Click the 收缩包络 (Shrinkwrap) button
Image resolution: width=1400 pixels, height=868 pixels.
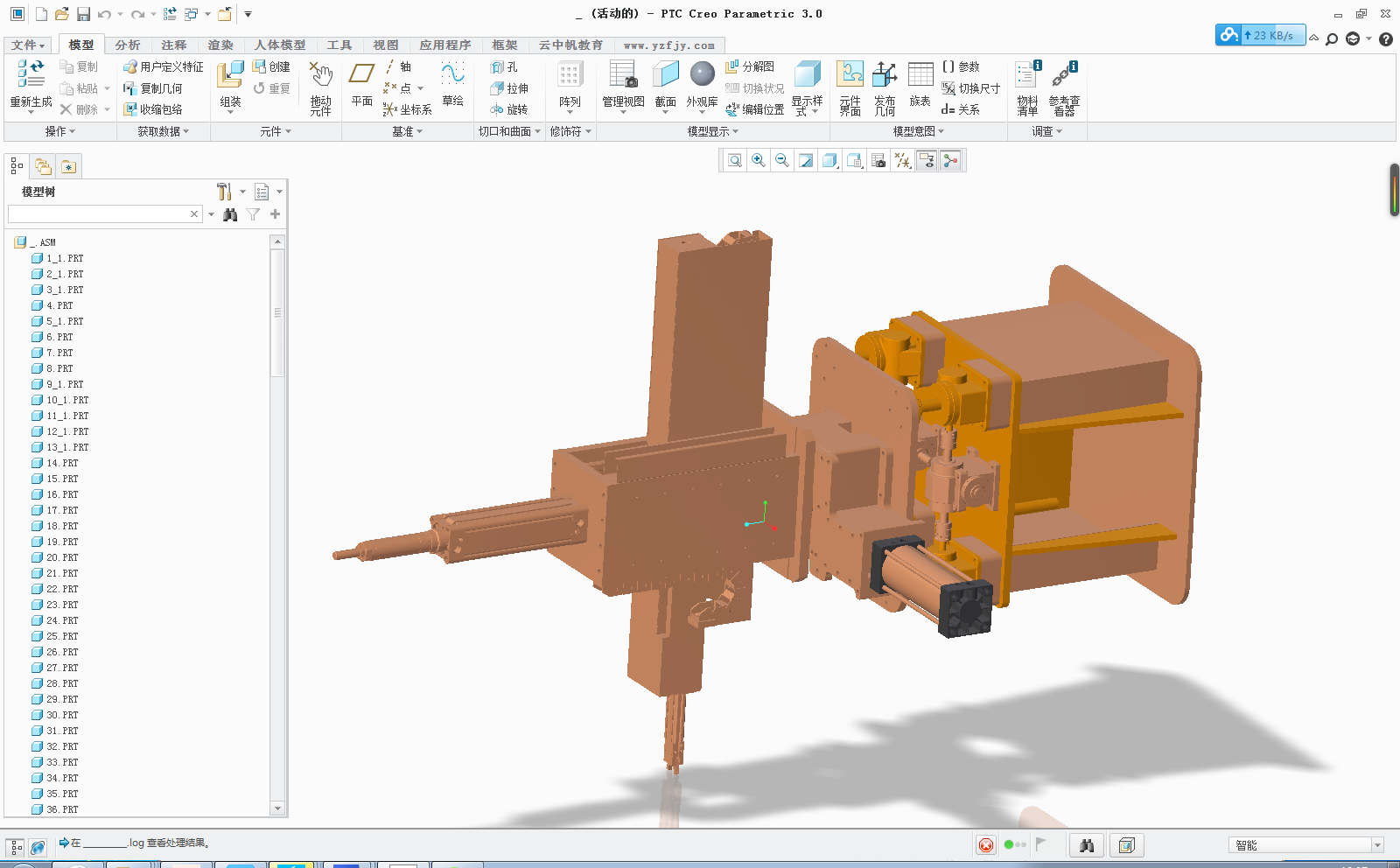pos(161,109)
